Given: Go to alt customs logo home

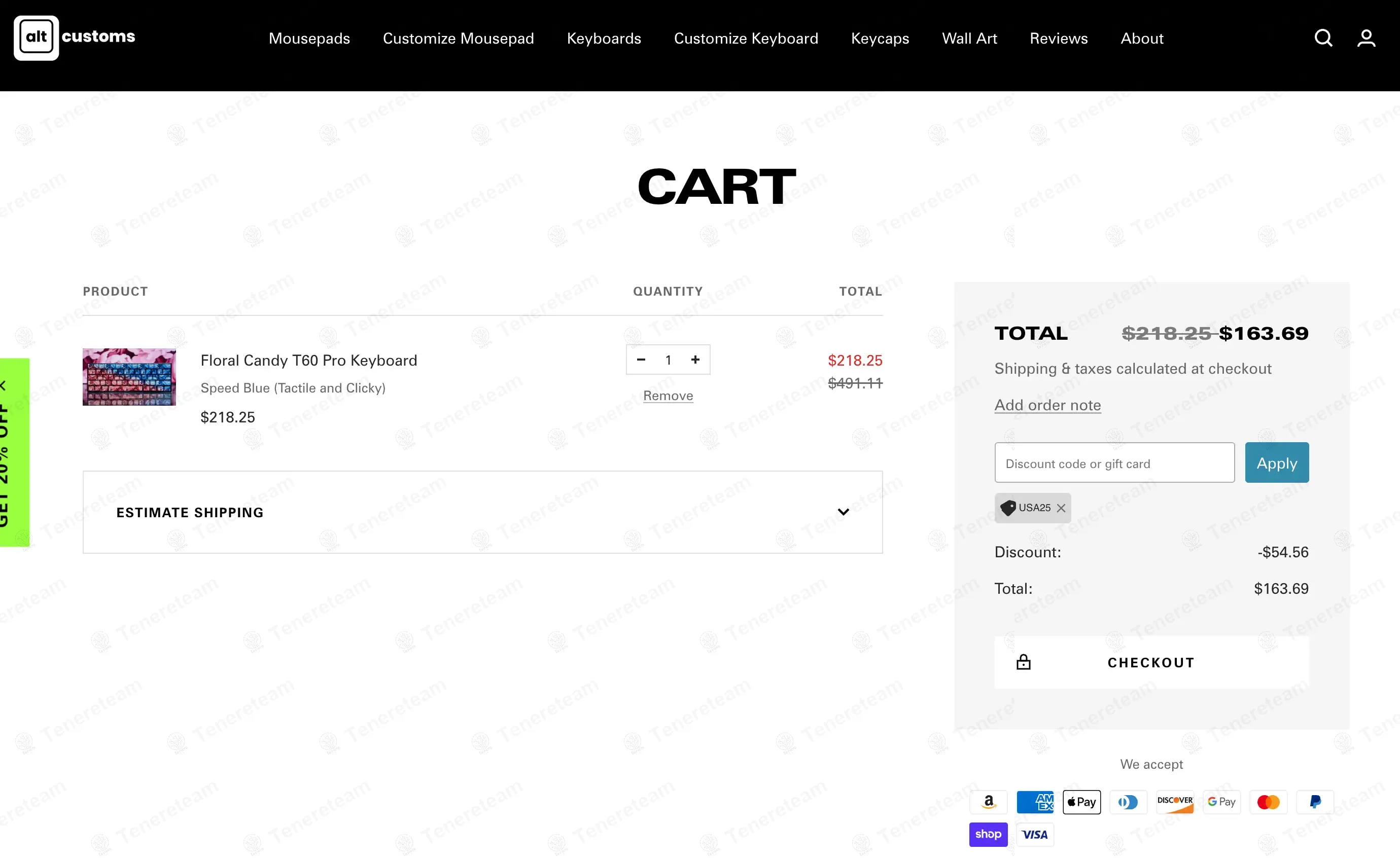Looking at the screenshot, I should [x=75, y=38].
